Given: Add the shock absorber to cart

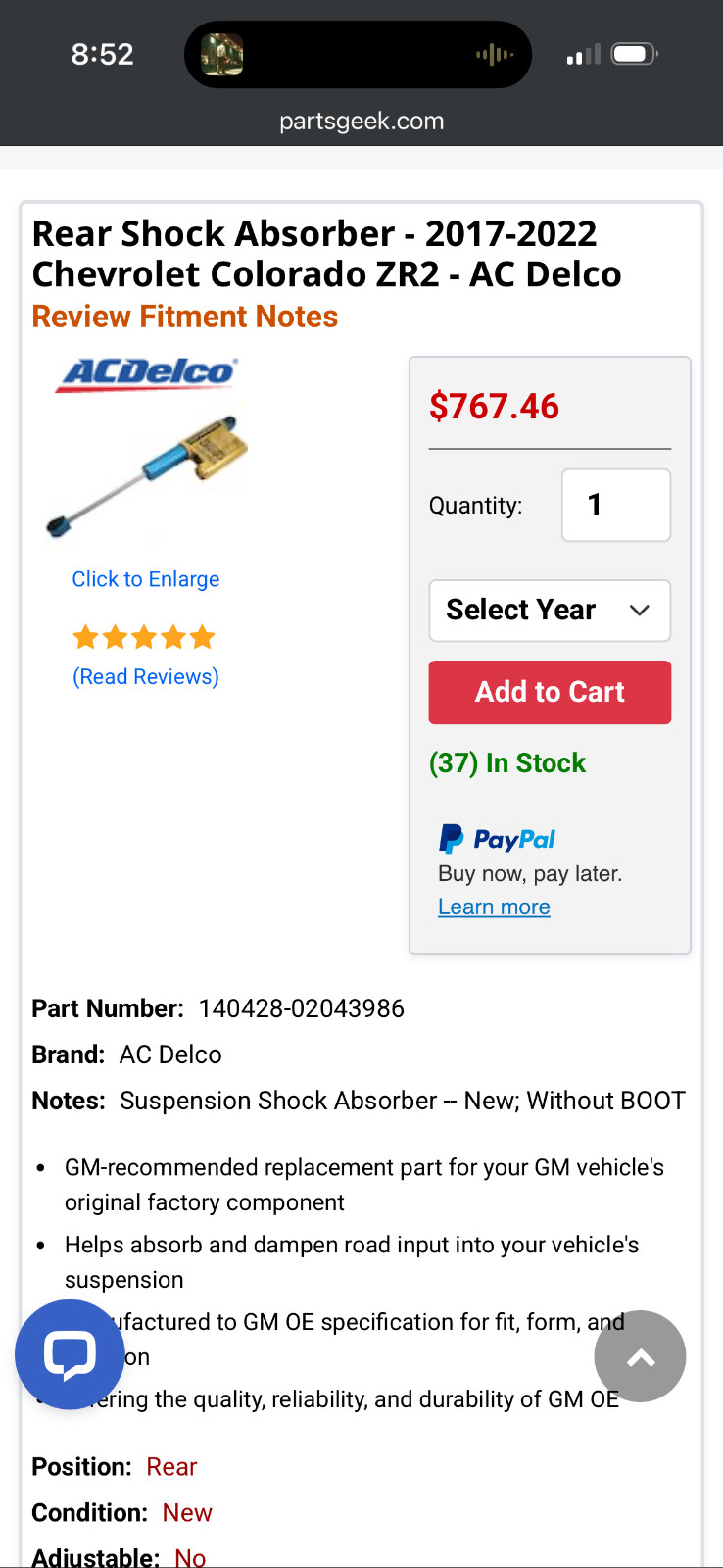Looking at the screenshot, I should 550,692.
